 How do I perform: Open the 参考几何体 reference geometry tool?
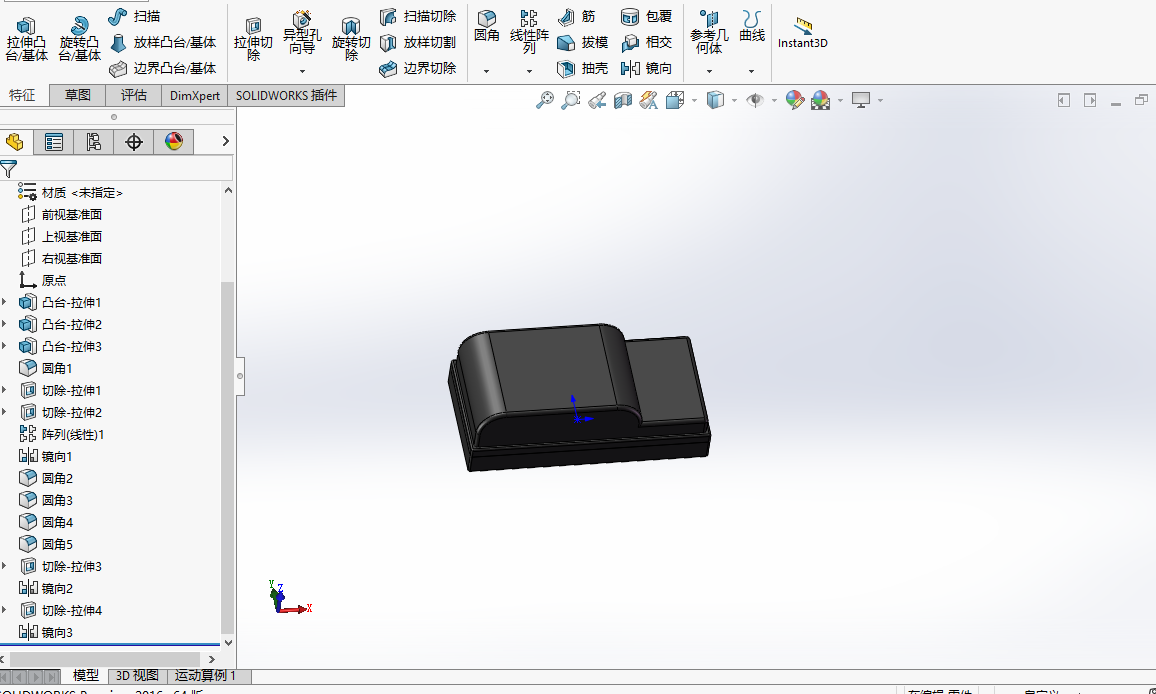click(709, 32)
